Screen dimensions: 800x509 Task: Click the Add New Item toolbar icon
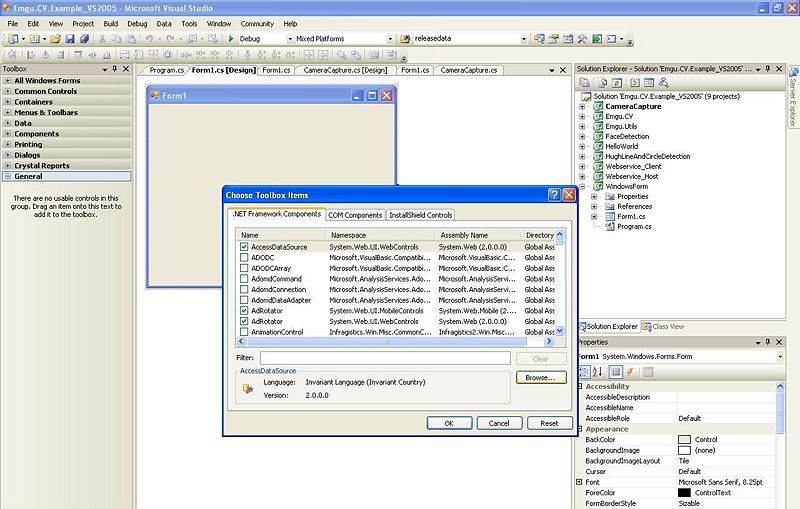coord(34,39)
